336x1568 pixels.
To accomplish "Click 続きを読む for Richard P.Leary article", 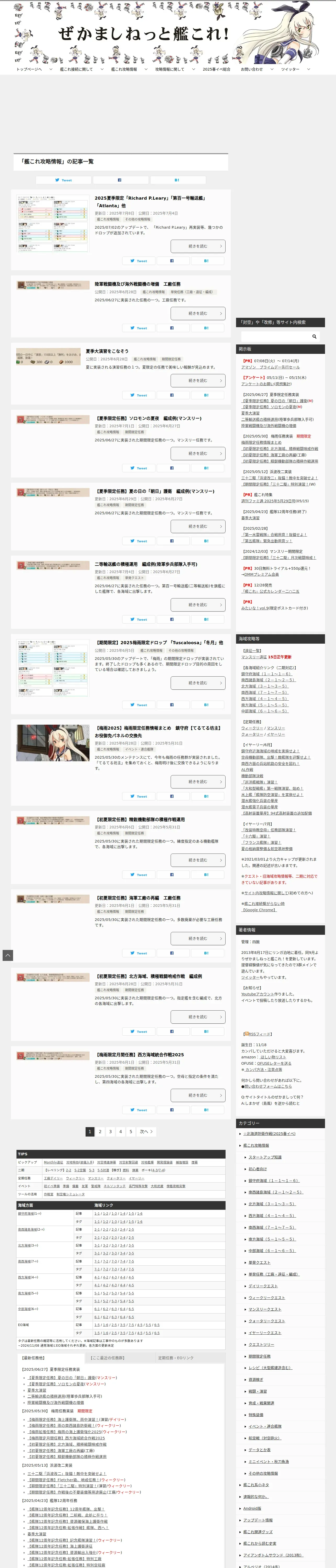I will coord(198,246).
